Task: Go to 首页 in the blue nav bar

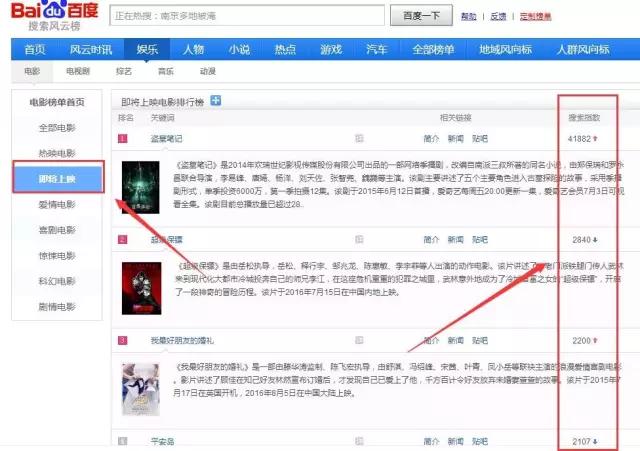Action: click(35, 50)
